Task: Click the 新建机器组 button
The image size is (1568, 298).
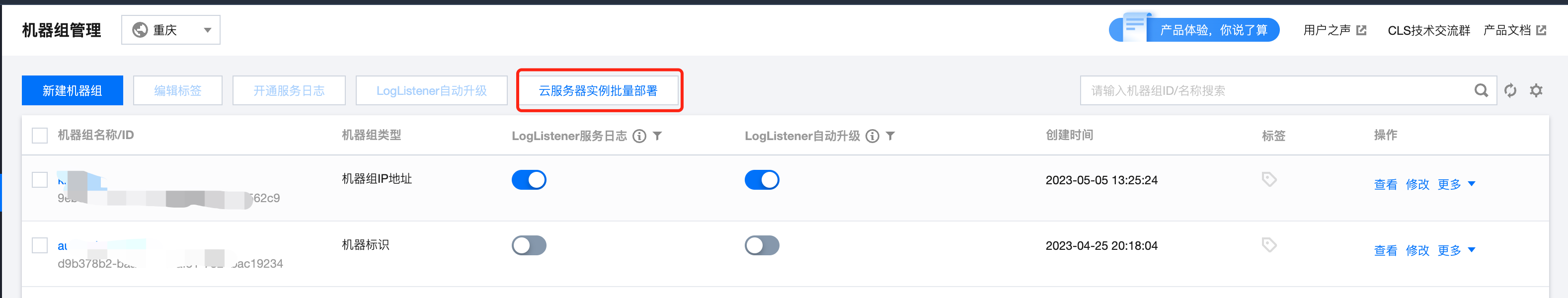Action: click(x=73, y=90)
